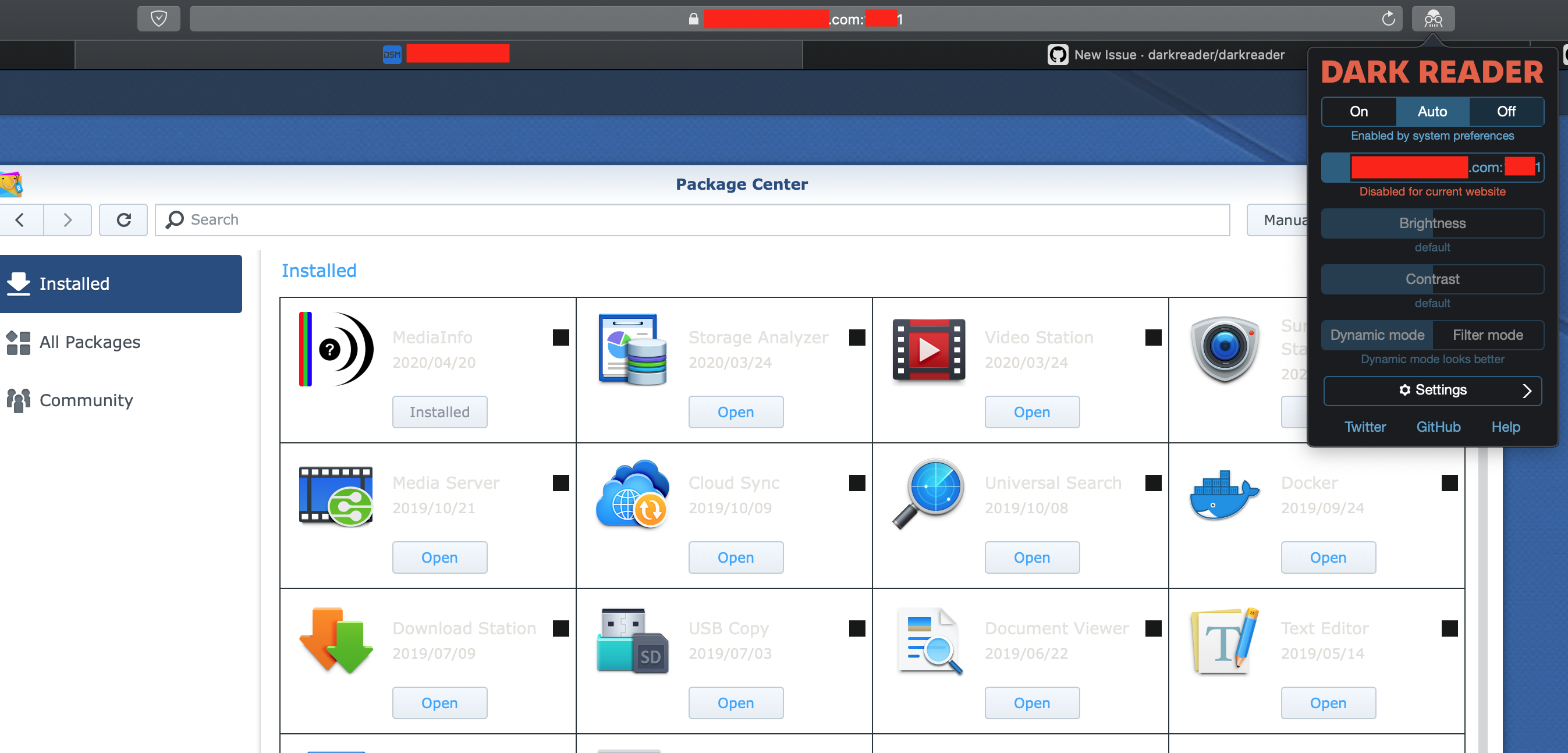Click the black menu square on the Video Station card
The height and width of the screenshot is (753, 1568).
tap(1154, 338)
